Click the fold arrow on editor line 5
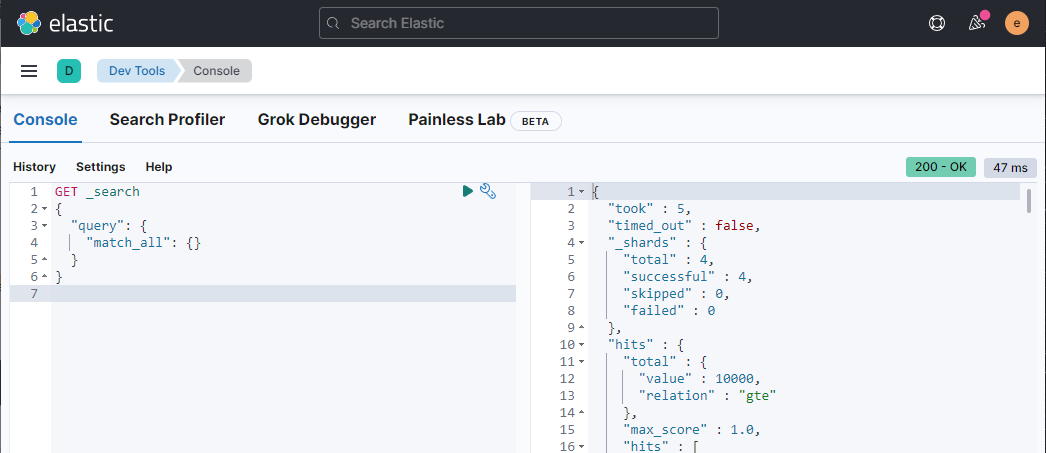 (x=44, y=260)
